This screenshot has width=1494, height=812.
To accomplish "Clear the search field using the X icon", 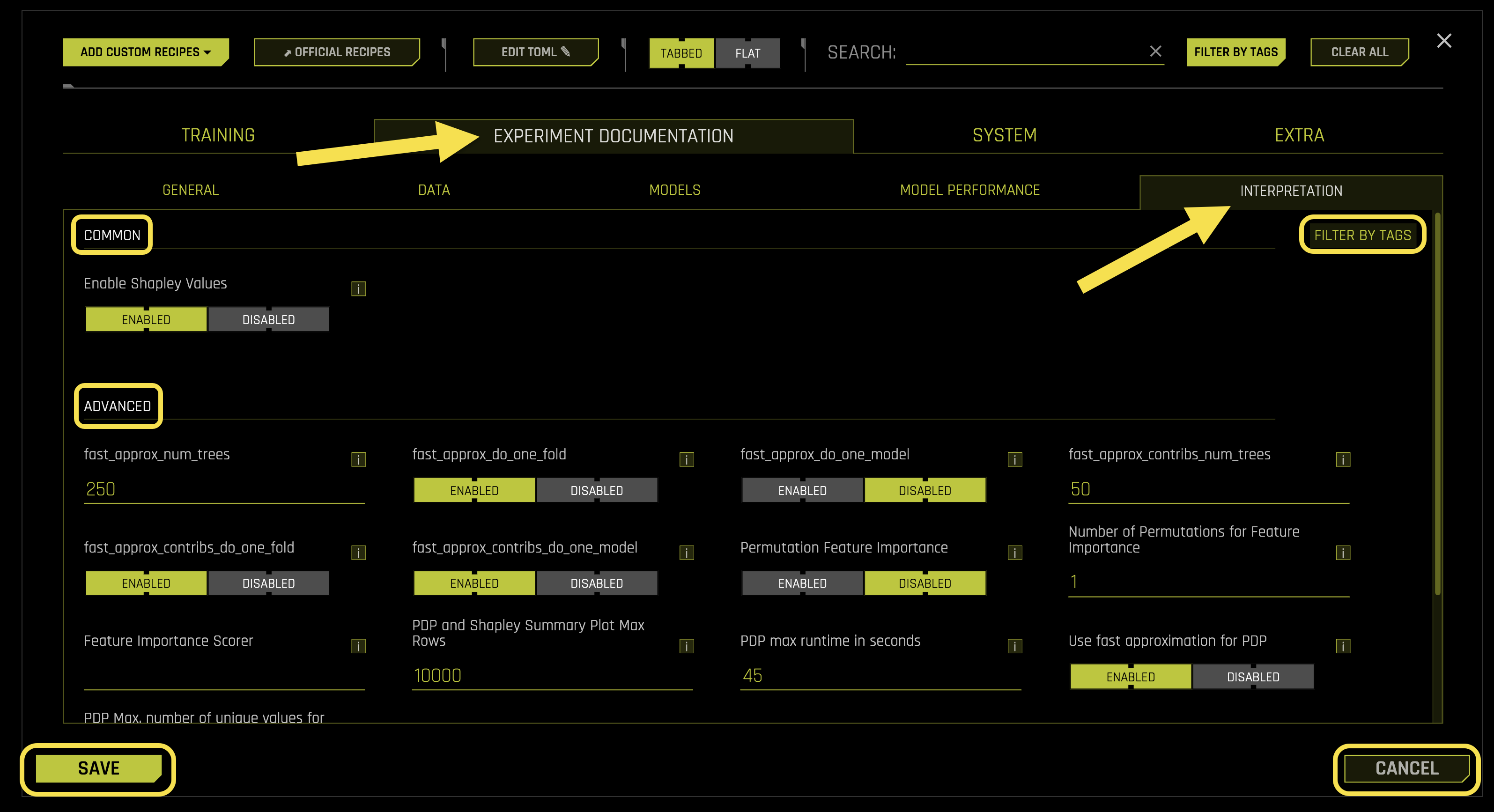I will pos(1155,52).
